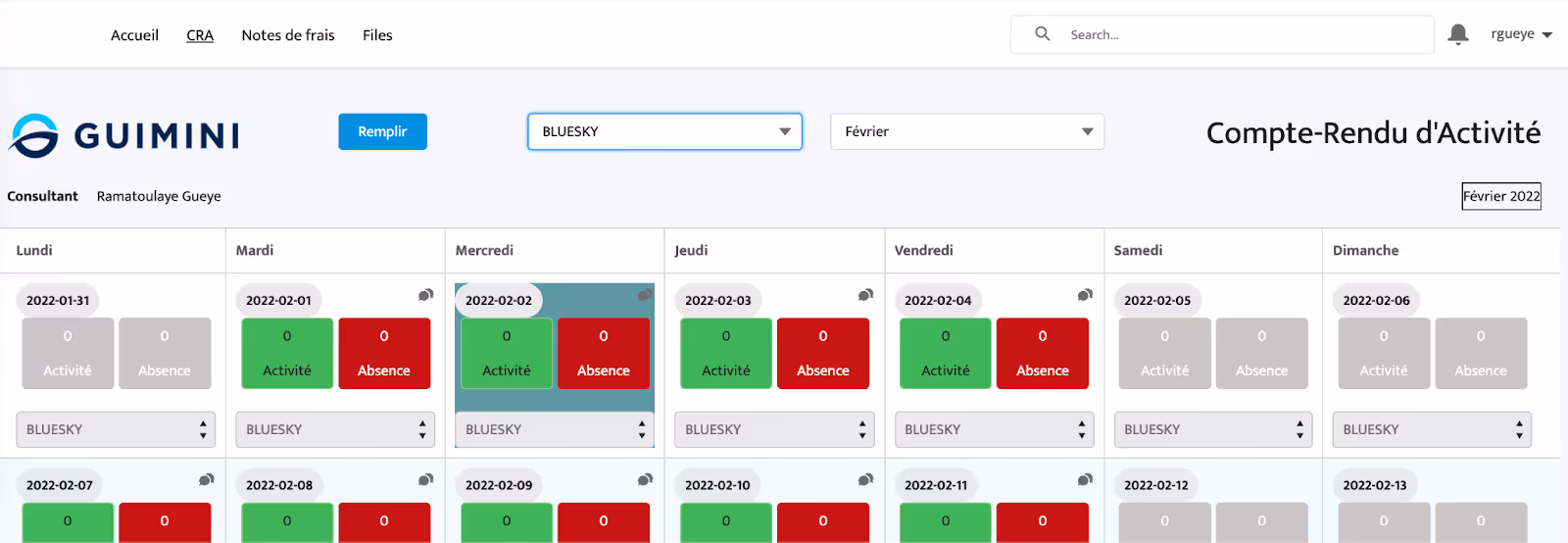Click Activité tile for 2022-02-04
Viewport: 1568px width, 543px height.
pos(946,353)
